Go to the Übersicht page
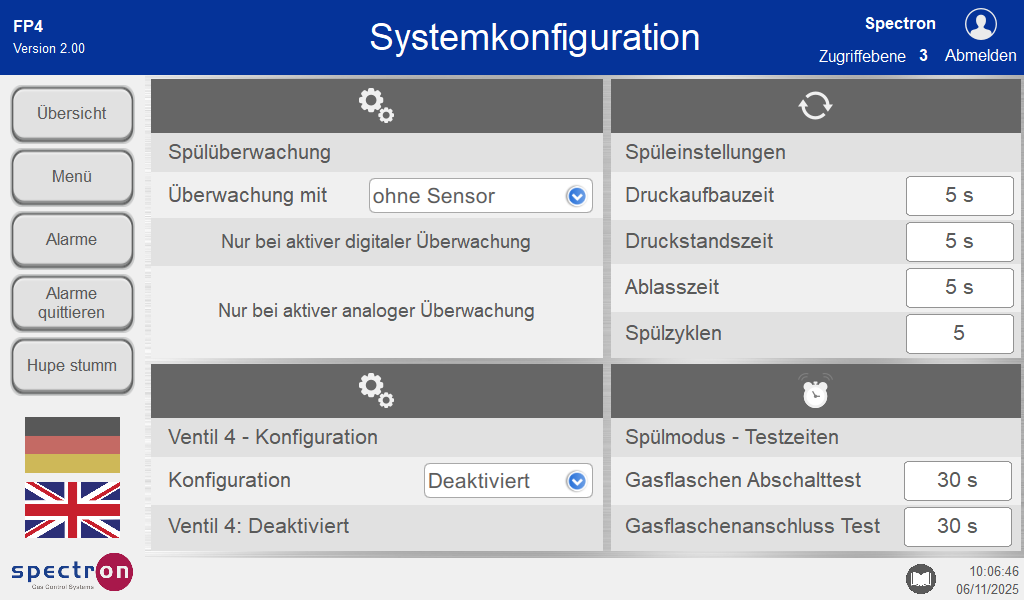 pos(72,114)
